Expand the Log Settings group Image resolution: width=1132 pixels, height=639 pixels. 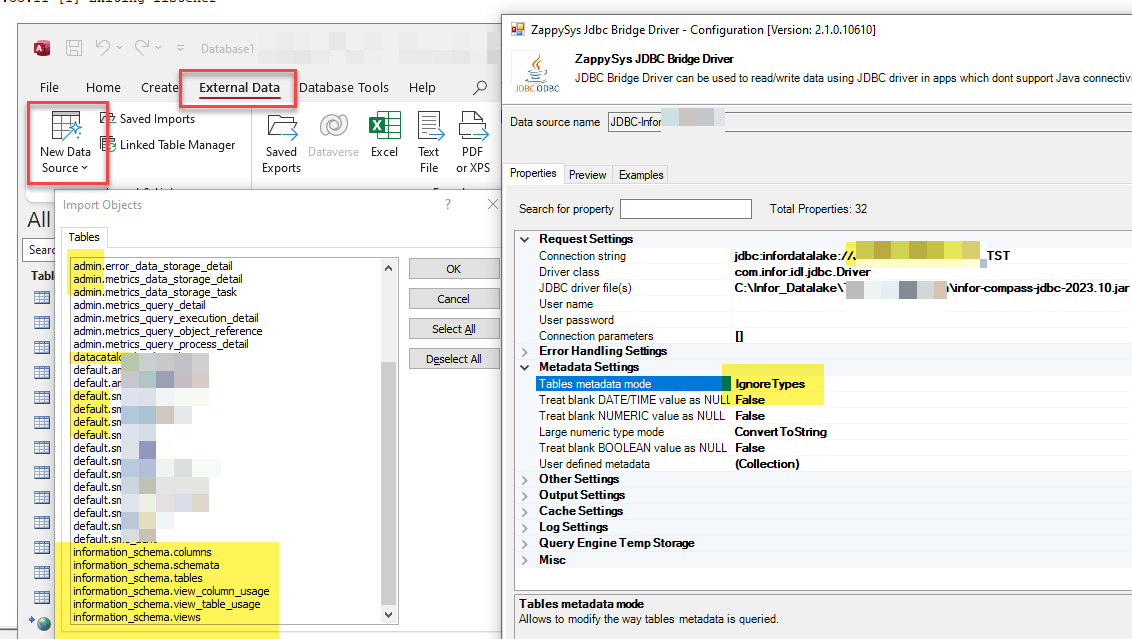pos(525,527)
